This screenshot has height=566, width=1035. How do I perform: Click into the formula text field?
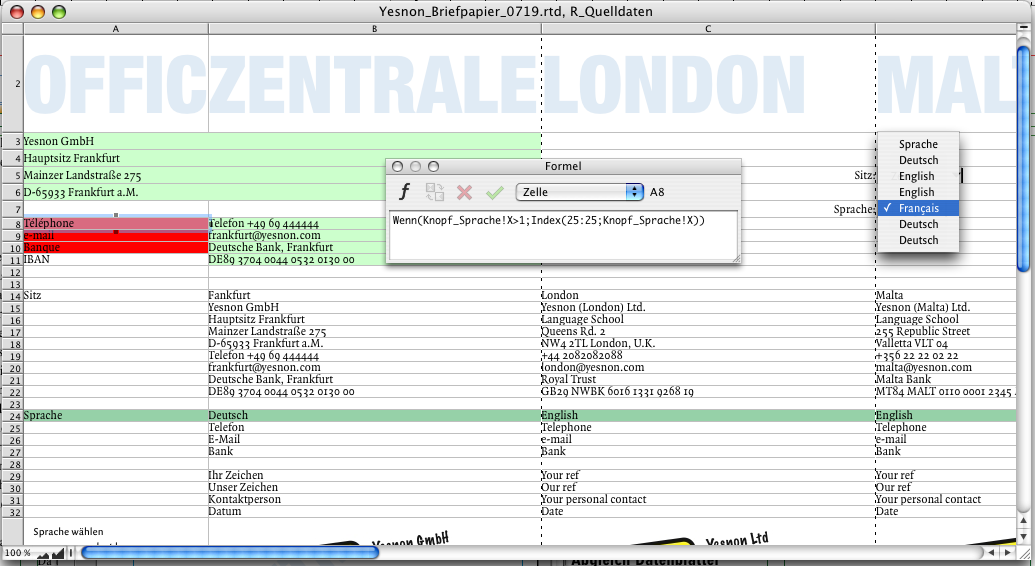point(562,234)
